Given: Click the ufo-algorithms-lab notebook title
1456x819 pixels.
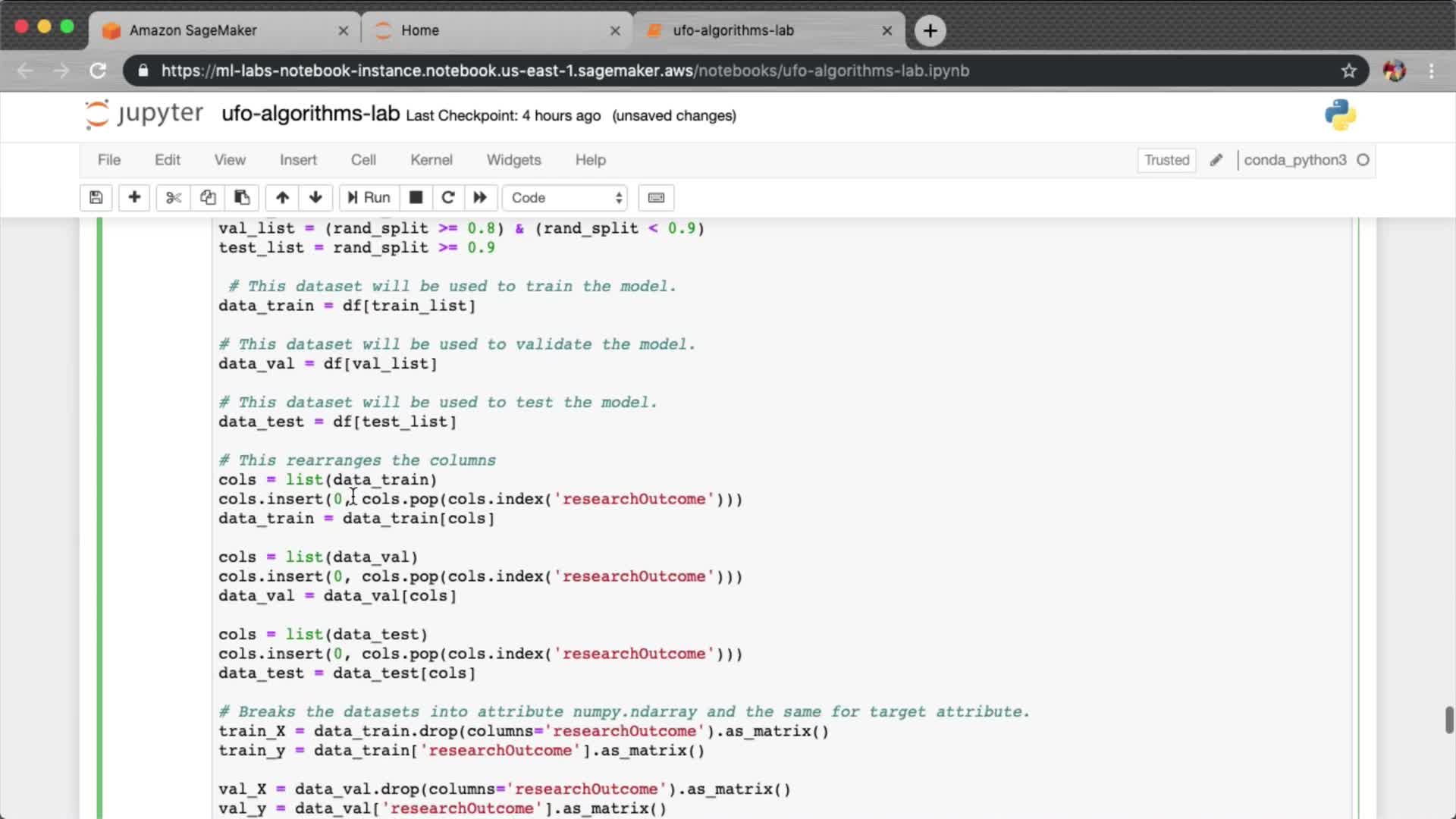Looking at the screenshot, I should point(310,114).
